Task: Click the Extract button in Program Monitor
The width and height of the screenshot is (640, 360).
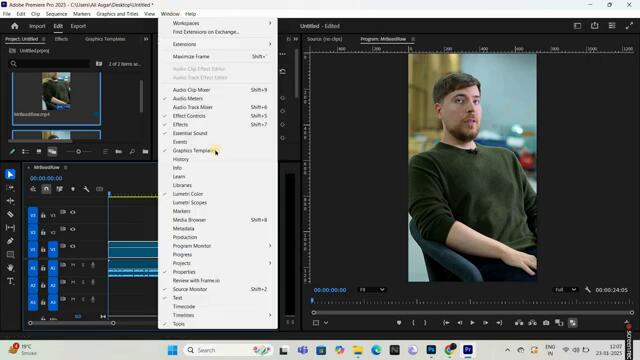Action: click(532, 322)
